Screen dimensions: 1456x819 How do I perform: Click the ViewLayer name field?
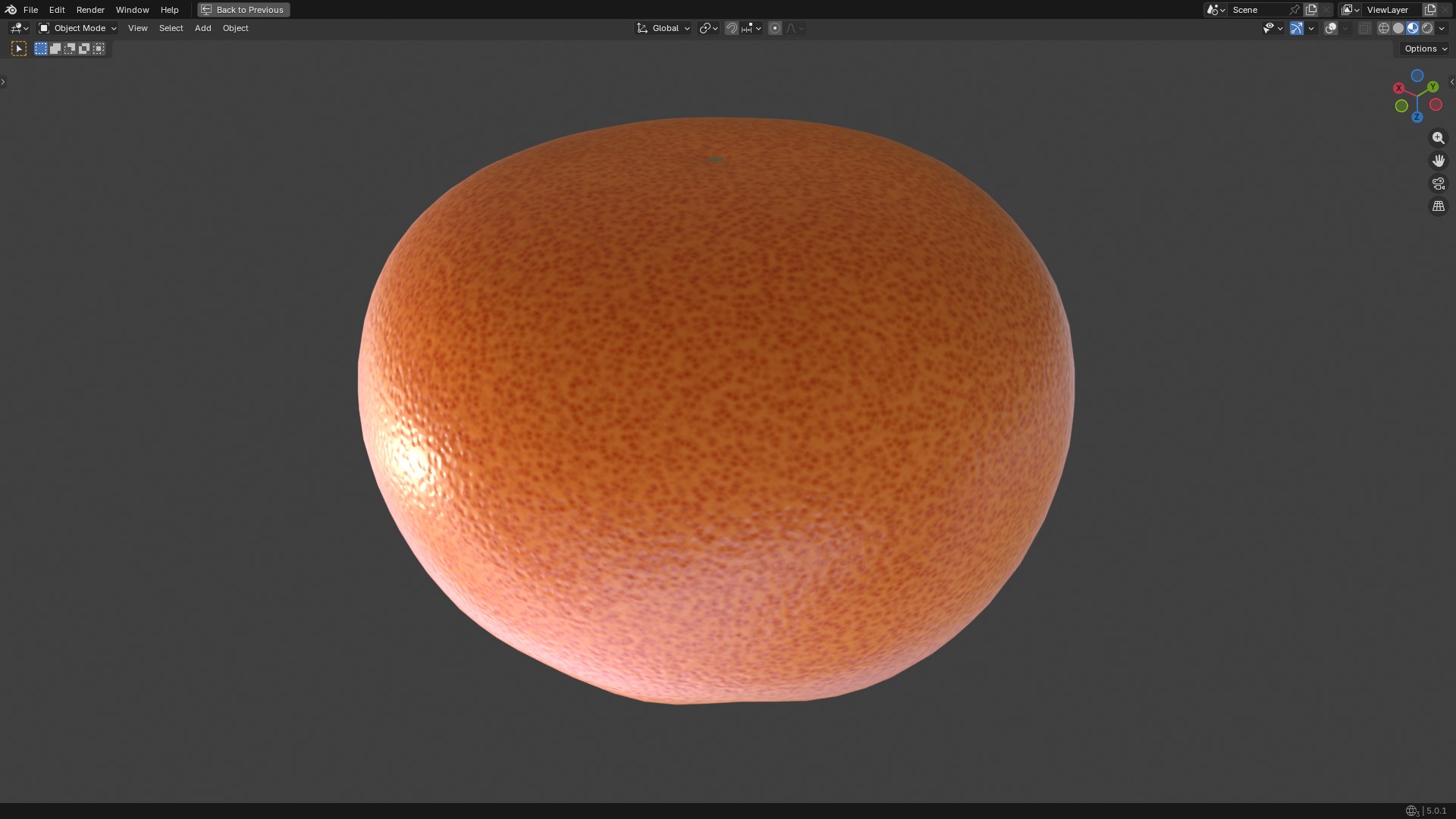[x=1392, y=10]
